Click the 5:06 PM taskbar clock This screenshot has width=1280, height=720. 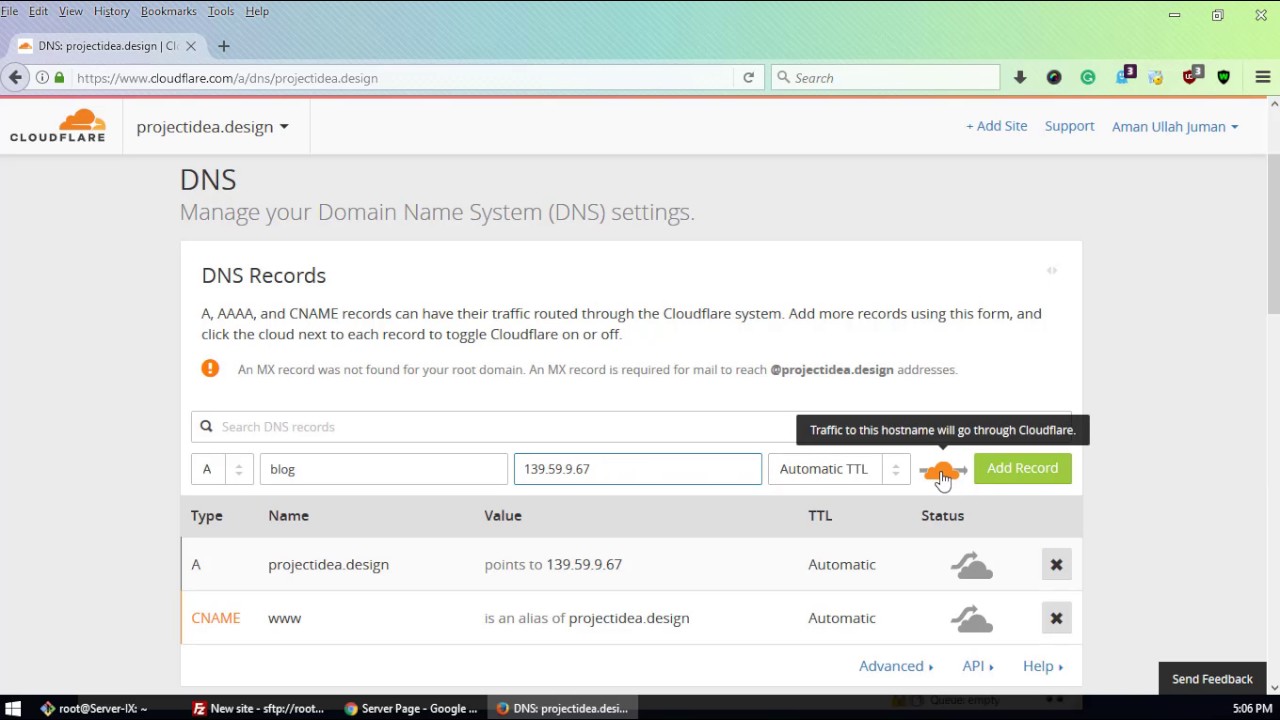click(x=1252, y=708)
